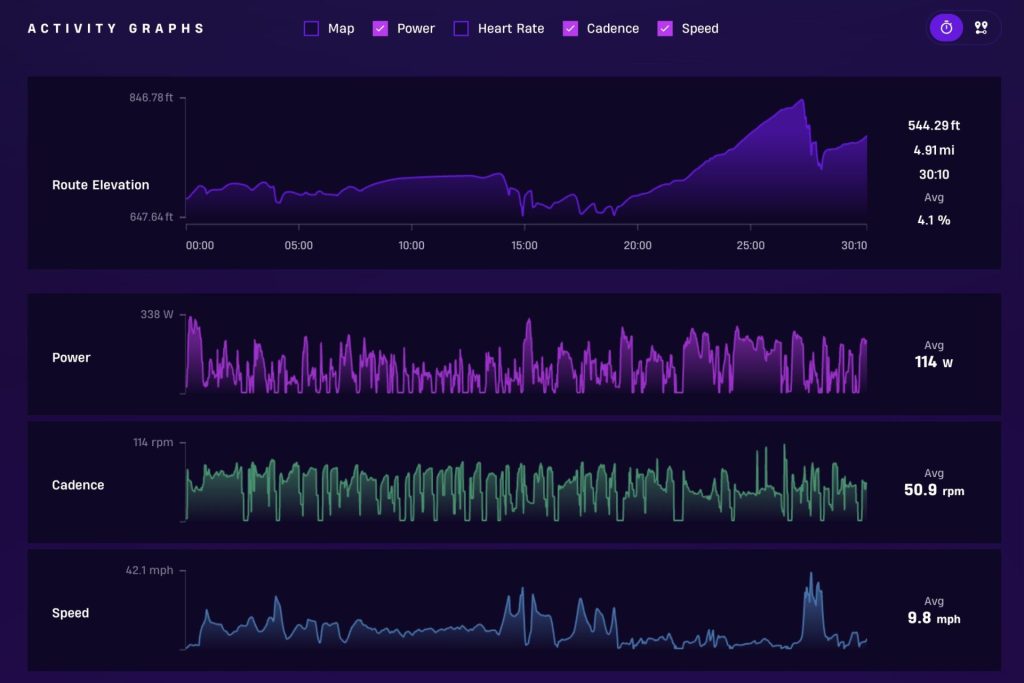Switch to time-based view stopwatch icon
The height and width of the screenshot is (683, 1024).
coord(946,28)
